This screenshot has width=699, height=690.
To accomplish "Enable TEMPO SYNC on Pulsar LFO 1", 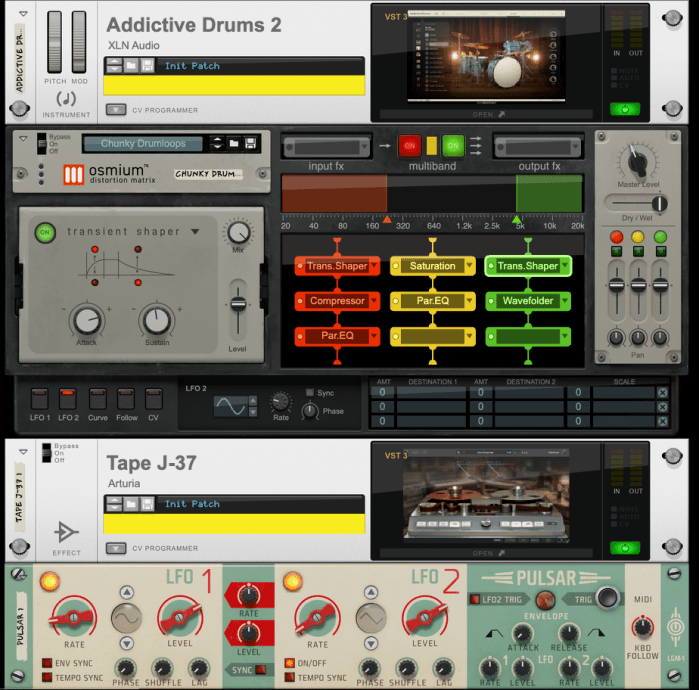I will coord(47,678).
